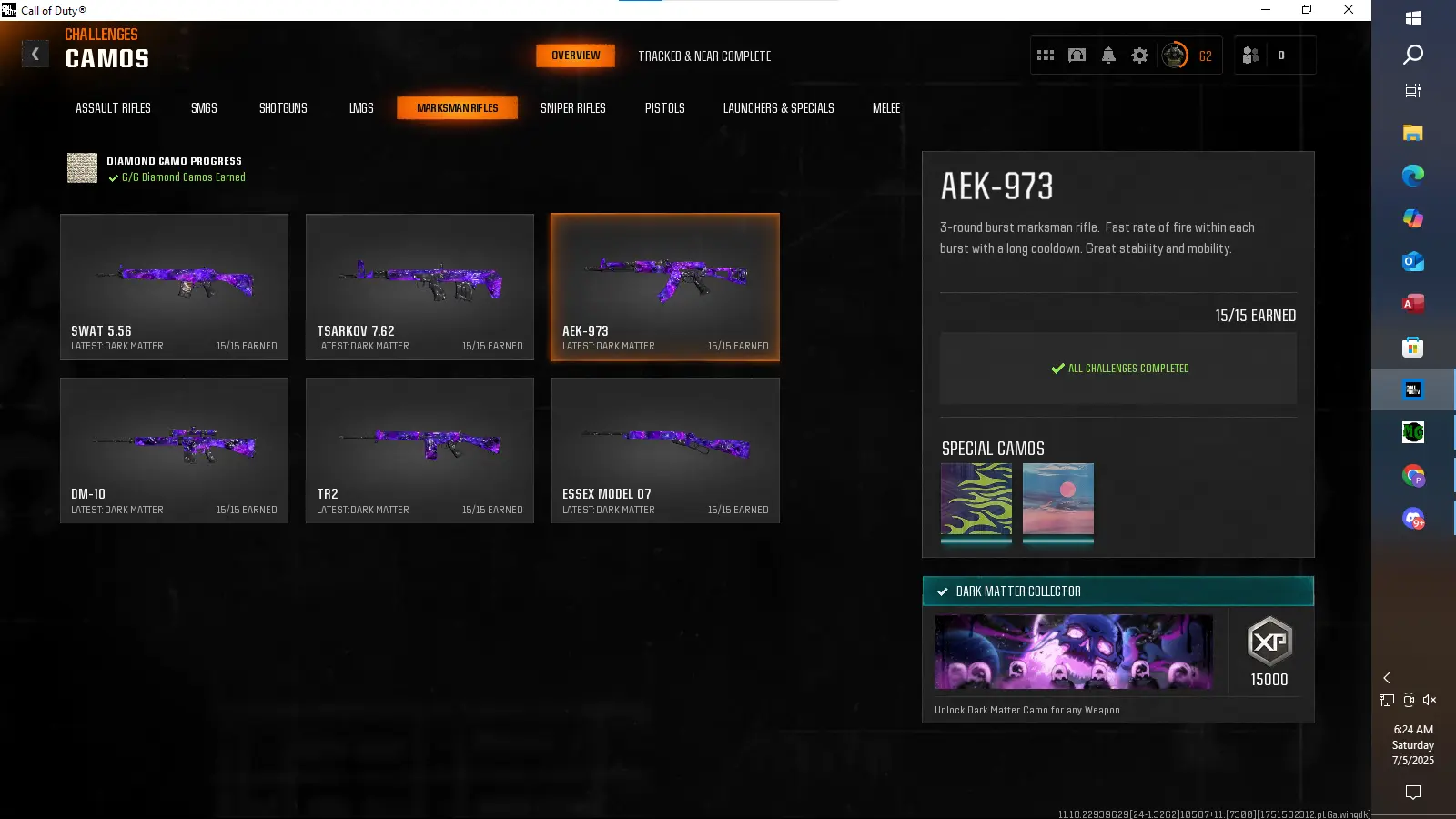The width and height of the screenshot is (1456, 819).
Task: Open the Launchers & Specials tab
Action: (778, 108)
